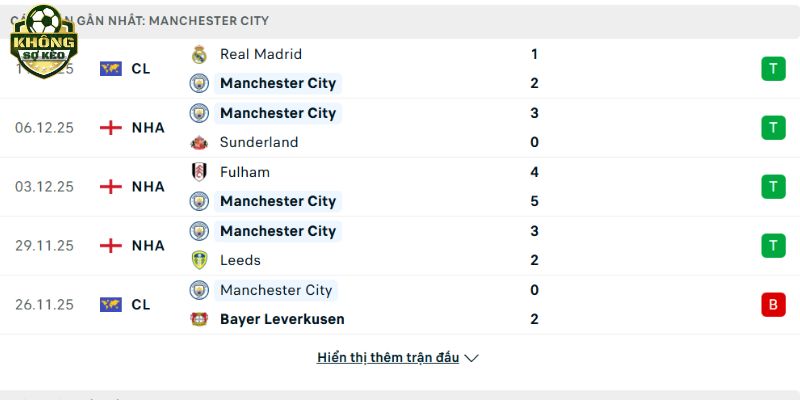Click the Fulham club crest
The width and height of the screenshot is (800, 400).
[x=199, y=172]
